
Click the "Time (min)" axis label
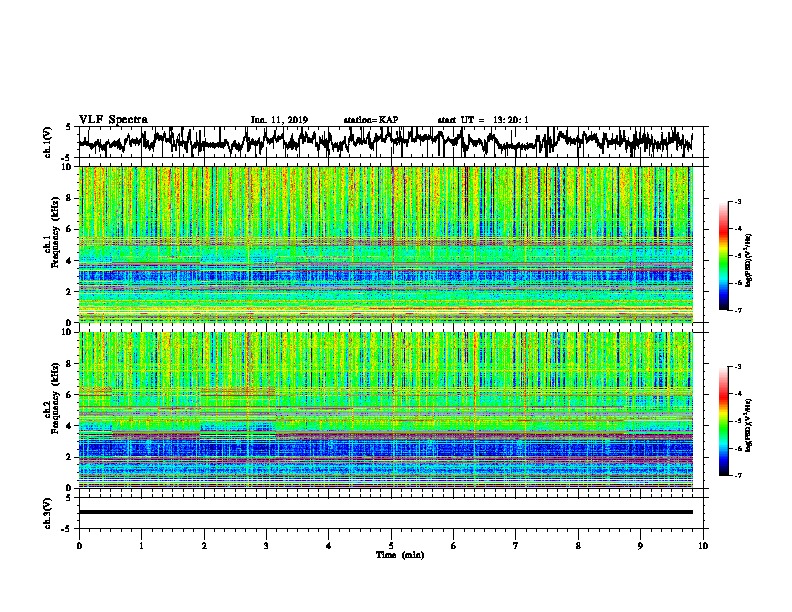(x=400, y=555)
